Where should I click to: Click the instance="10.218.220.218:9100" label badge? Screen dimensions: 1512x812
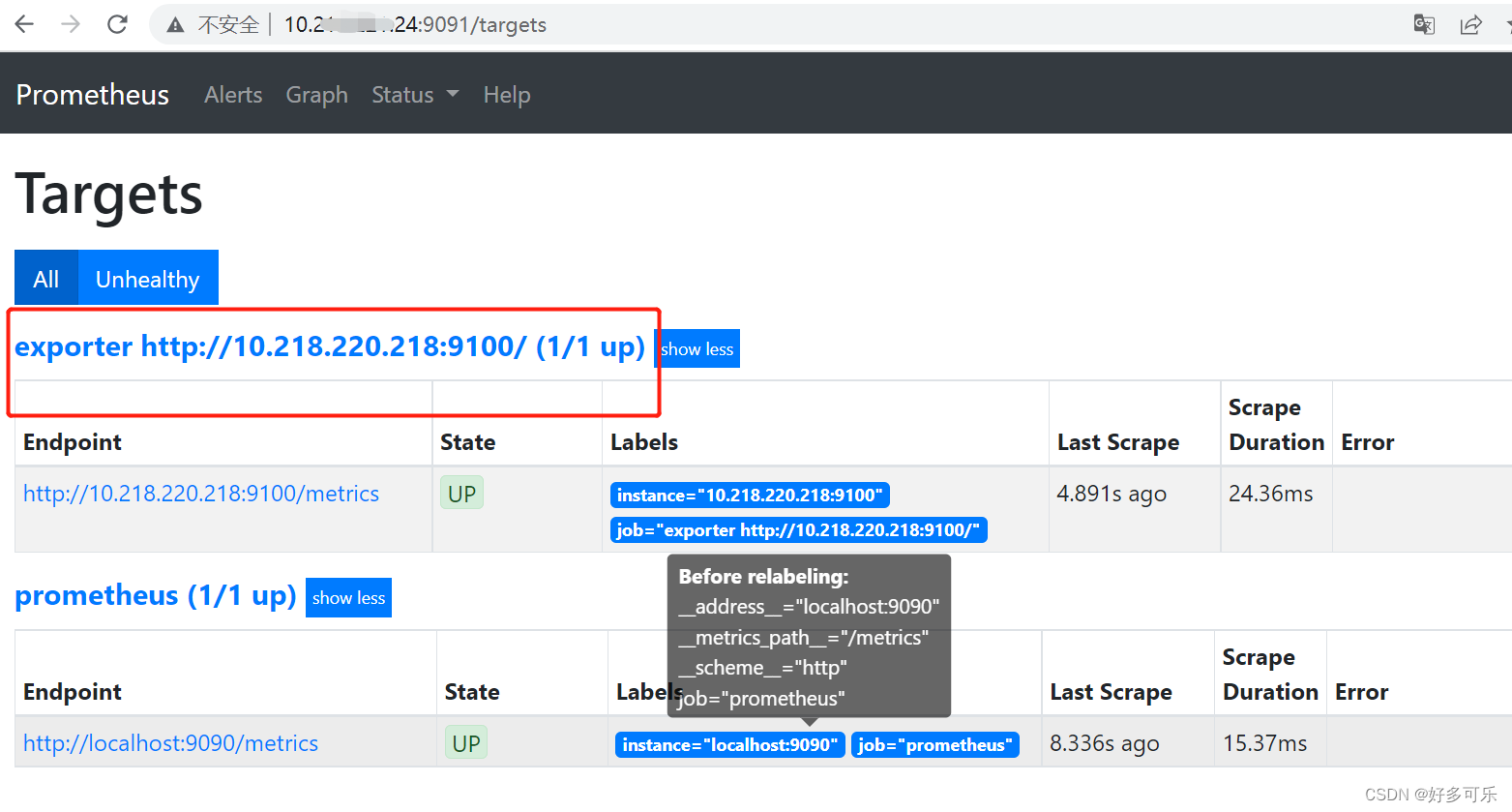[750, 496]
